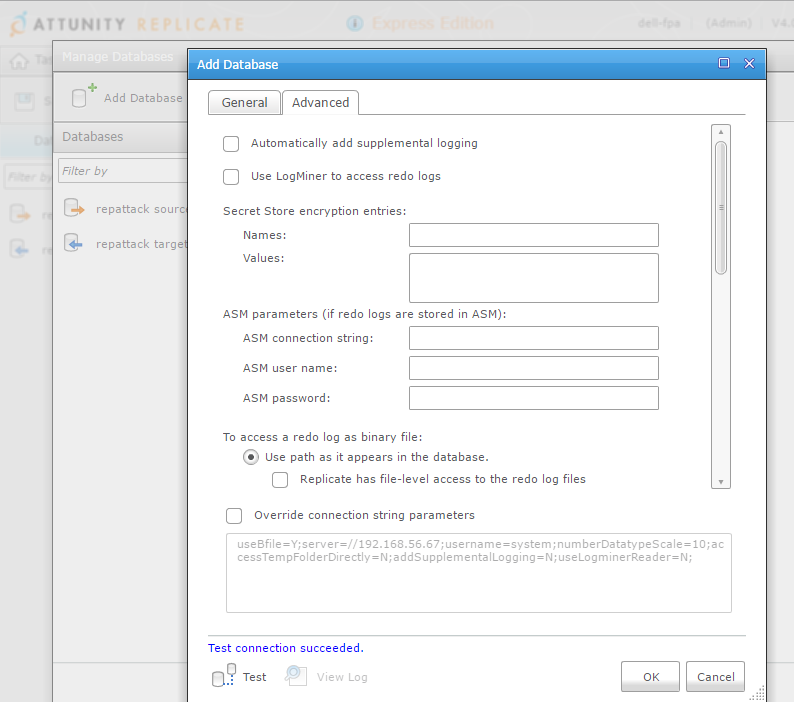The width and height of the screenshot is (794, 702).
Task: Select repattack source database icon
Action: [74, 208]
